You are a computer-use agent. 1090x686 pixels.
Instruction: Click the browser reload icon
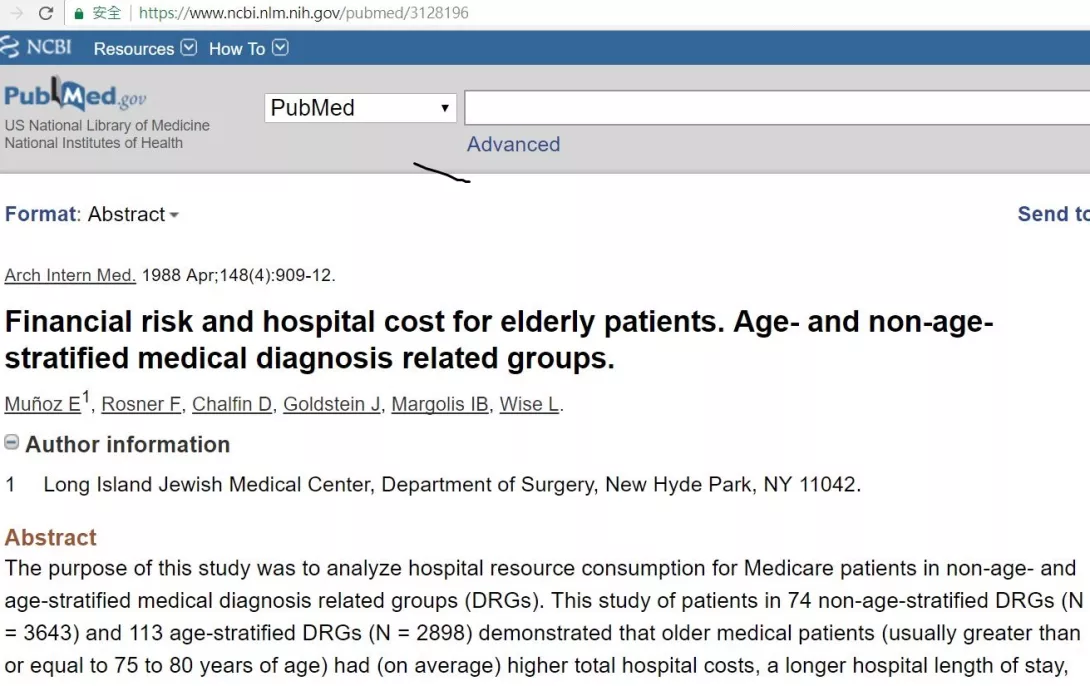coord(46,13)
